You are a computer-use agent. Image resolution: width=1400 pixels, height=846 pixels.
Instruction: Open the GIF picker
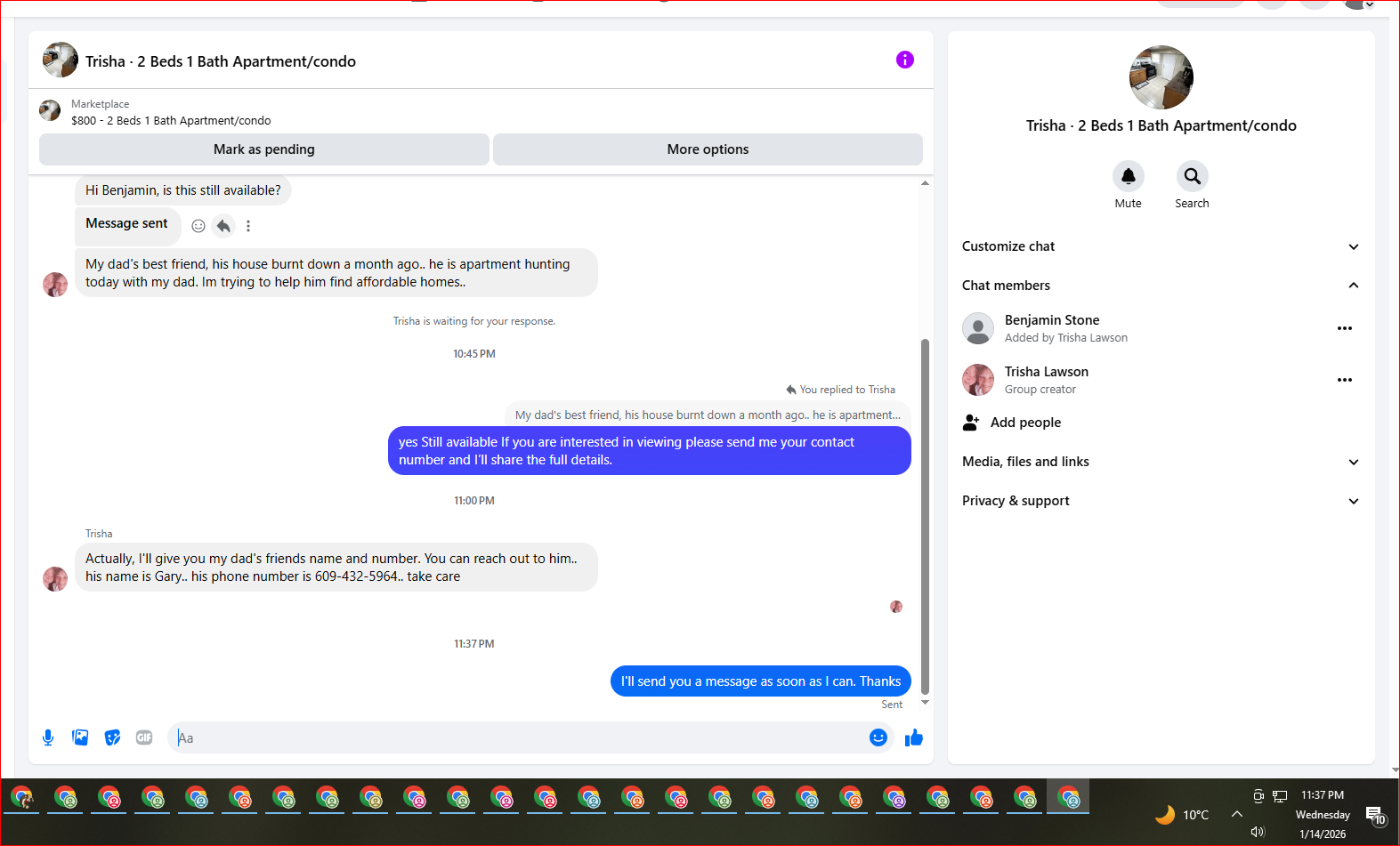tap(144, 737)
